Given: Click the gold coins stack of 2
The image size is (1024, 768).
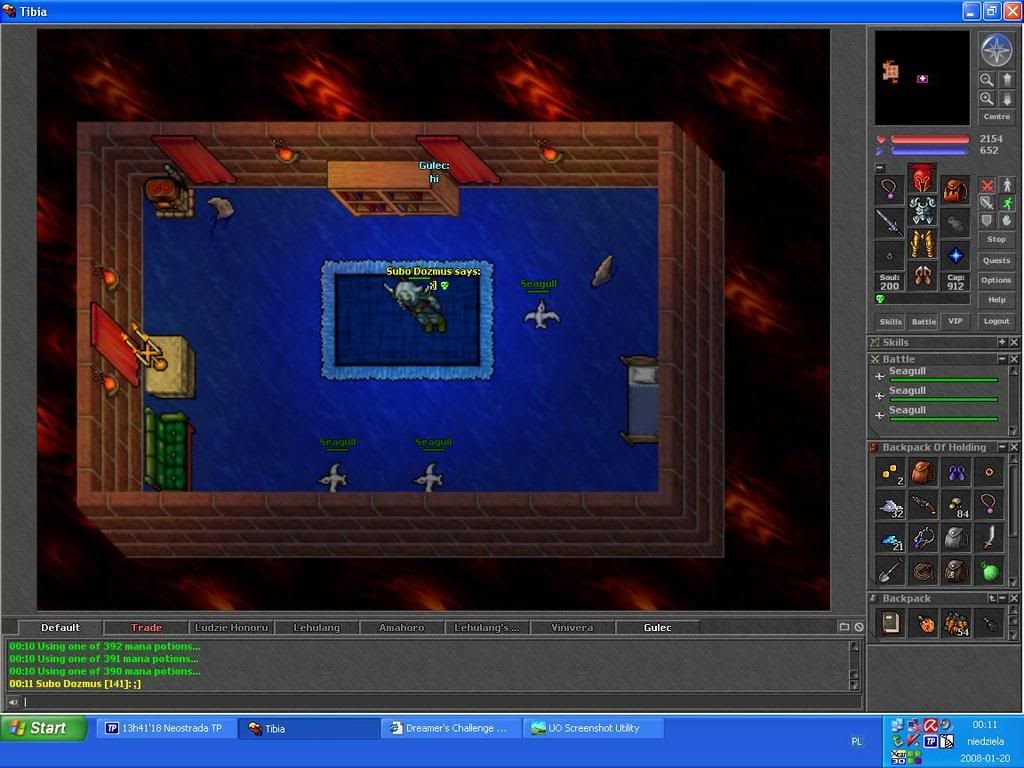Looking at the screenshot, I should [890, 472].
